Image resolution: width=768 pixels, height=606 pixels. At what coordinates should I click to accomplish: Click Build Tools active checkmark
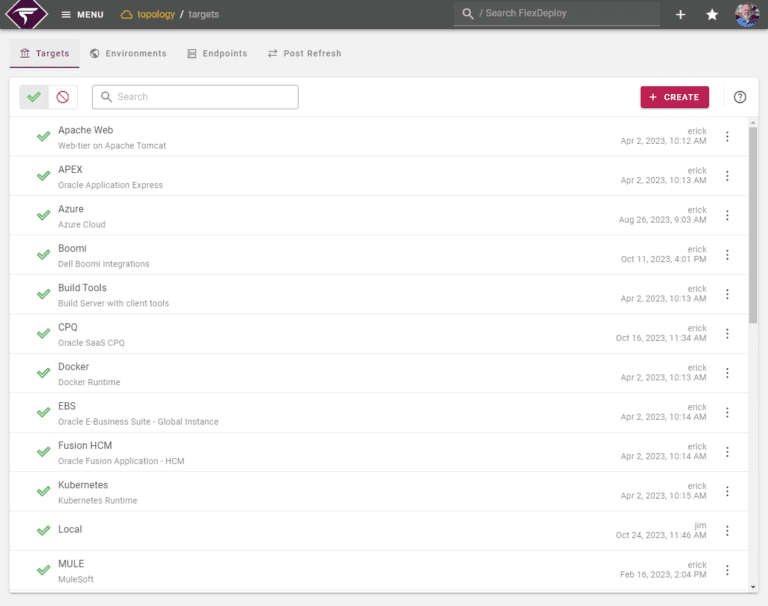tap(44, 294)
